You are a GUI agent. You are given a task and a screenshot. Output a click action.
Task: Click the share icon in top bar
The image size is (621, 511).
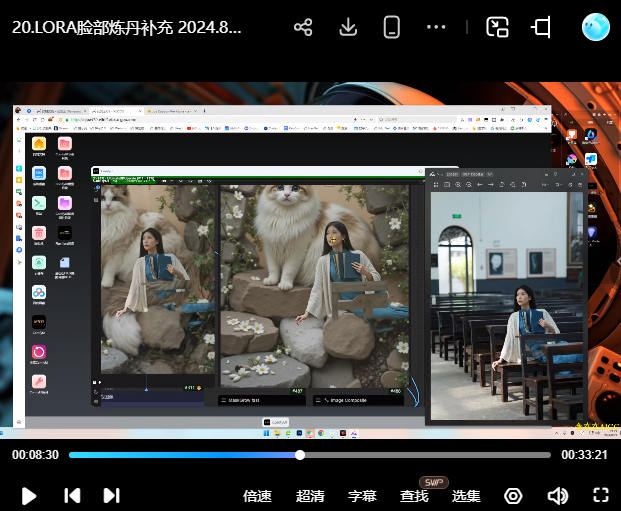(x=303, y=27)
